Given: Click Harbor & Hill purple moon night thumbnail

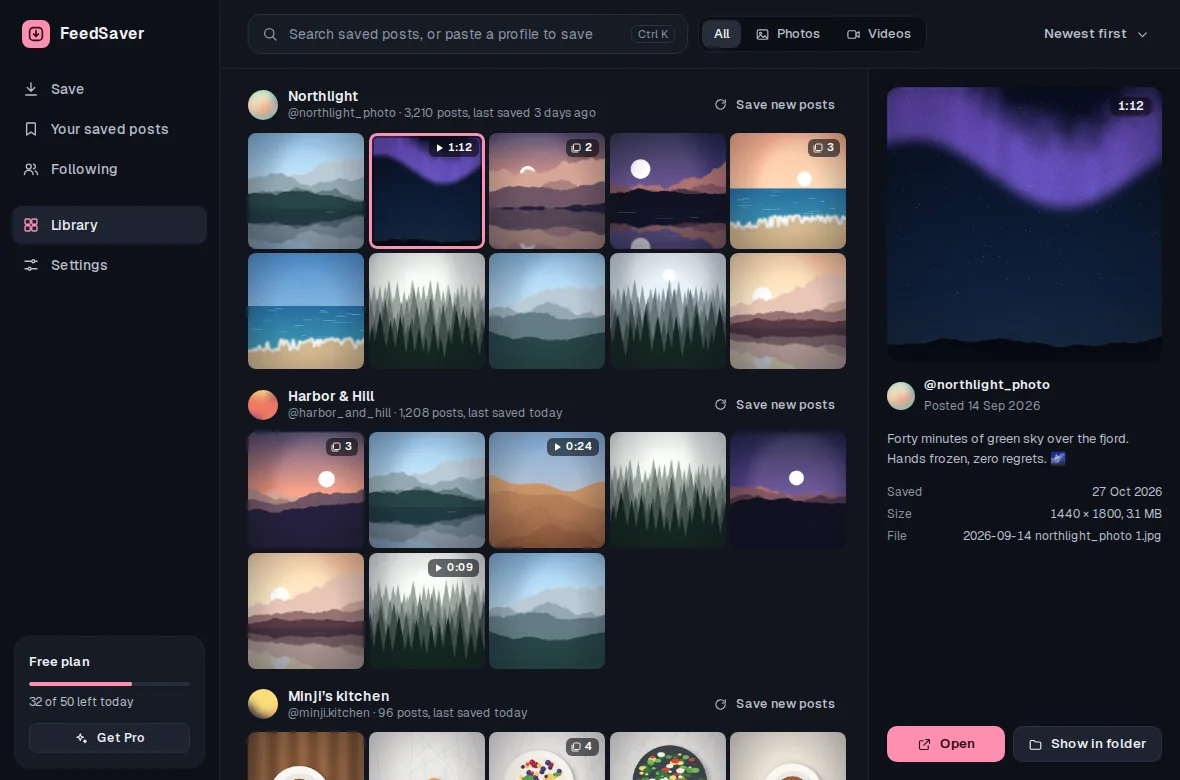Looking at the screenshot, I should (788, 489).
